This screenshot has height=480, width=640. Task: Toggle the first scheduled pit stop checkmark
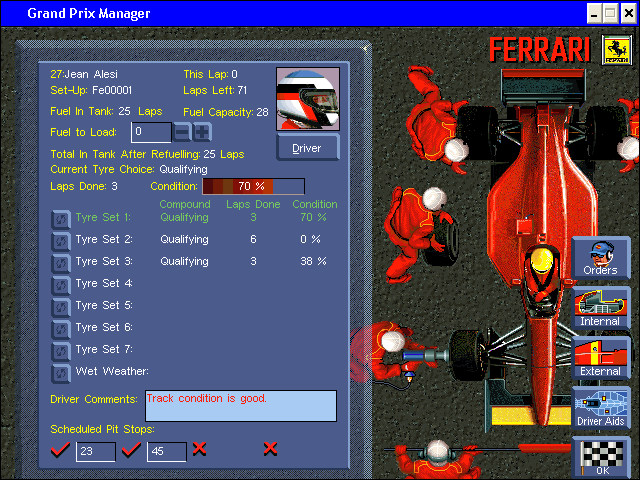pos(61,449)
